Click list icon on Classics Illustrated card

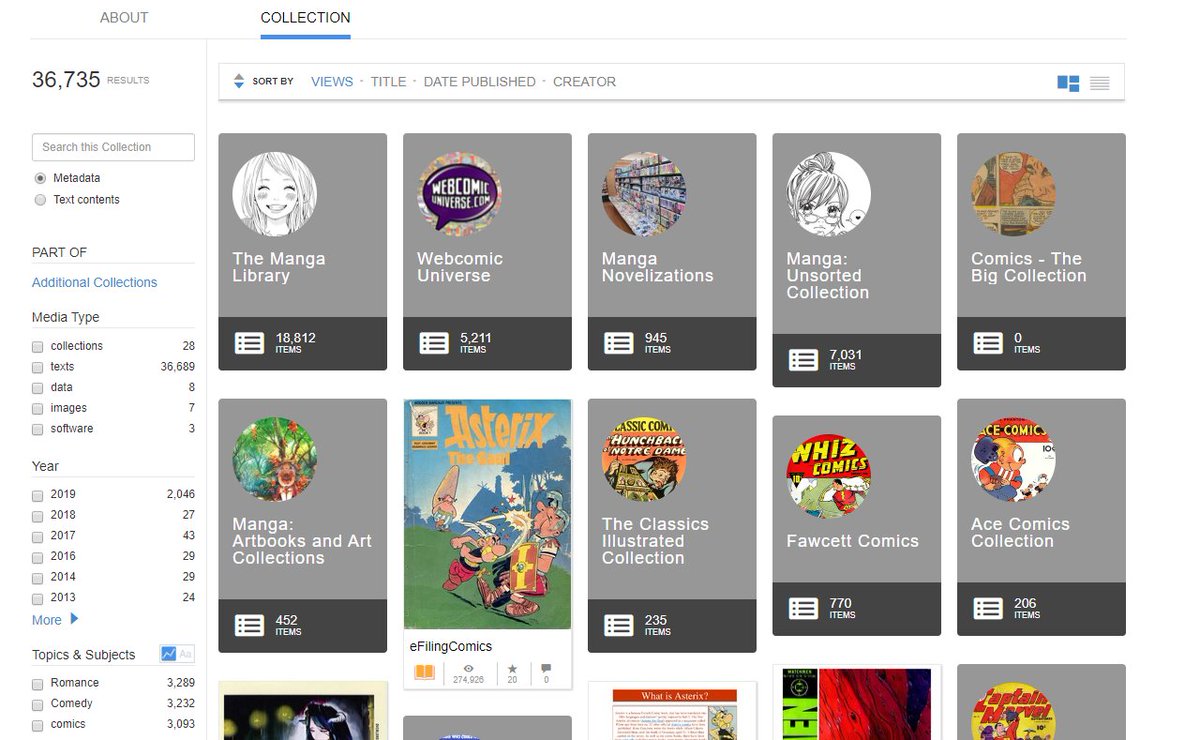coord(619,625)
